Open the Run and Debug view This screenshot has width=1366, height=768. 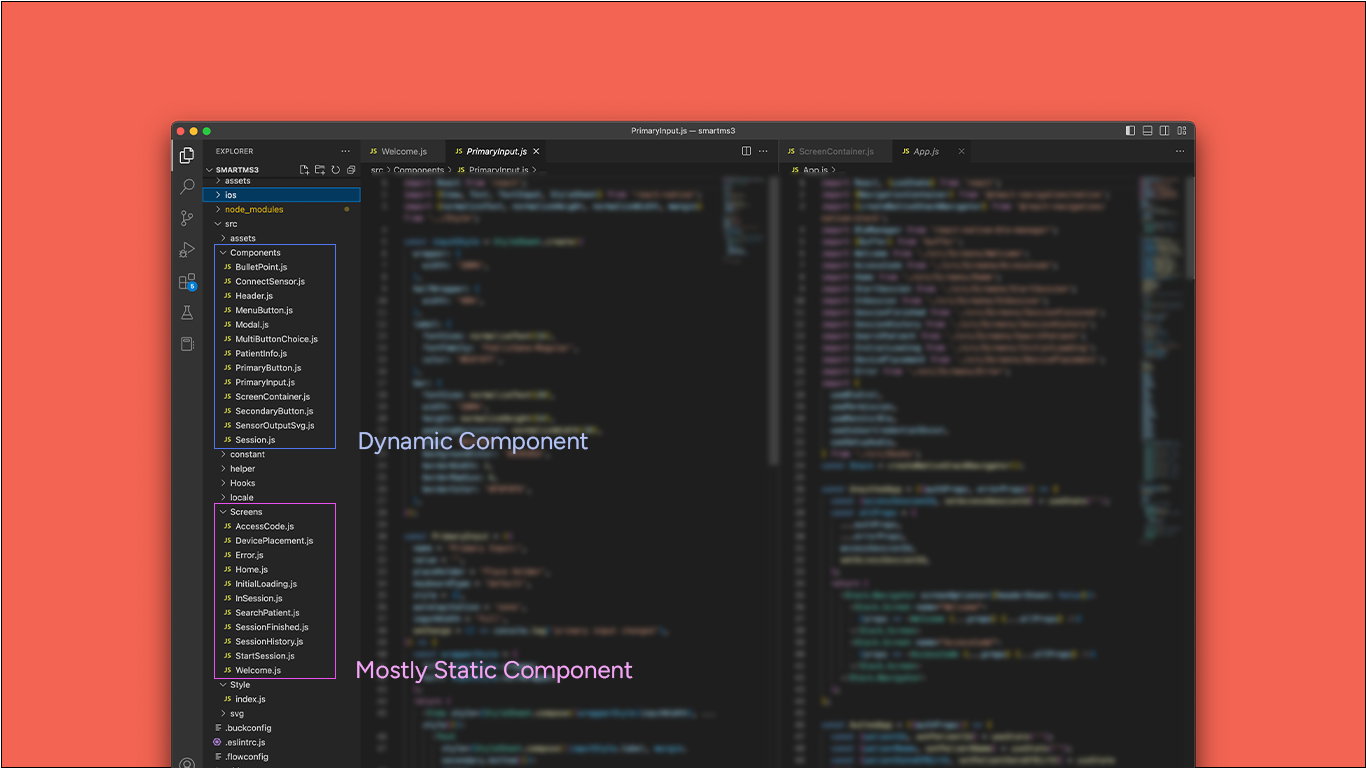click(x=186, y=250)
